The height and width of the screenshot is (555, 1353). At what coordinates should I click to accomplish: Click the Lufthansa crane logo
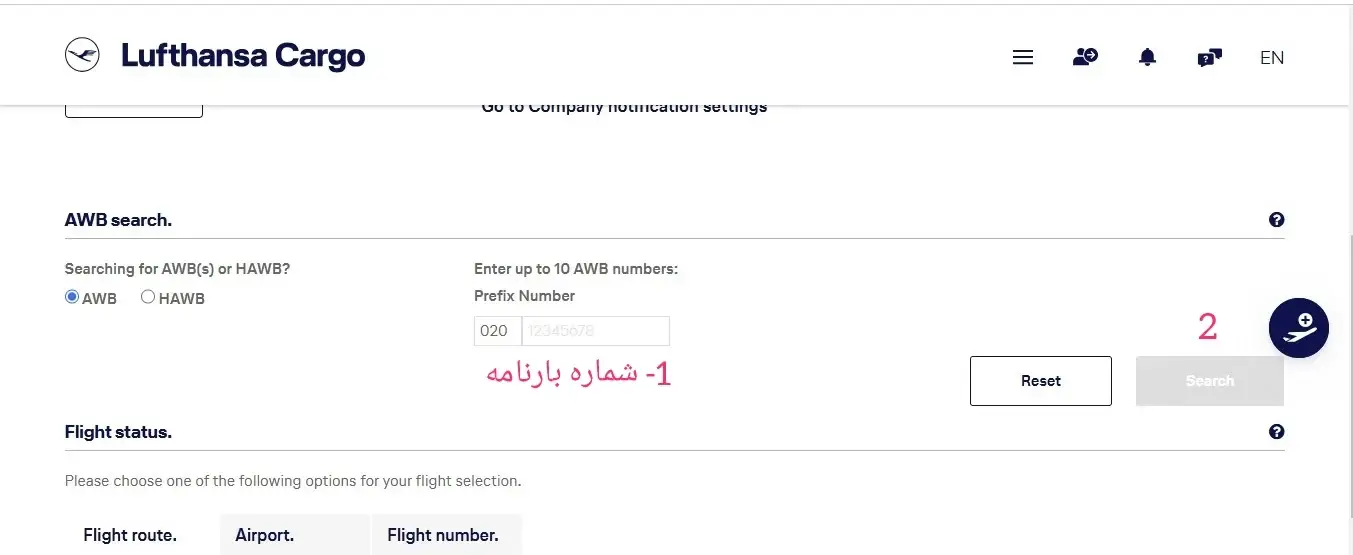(82, 54)
